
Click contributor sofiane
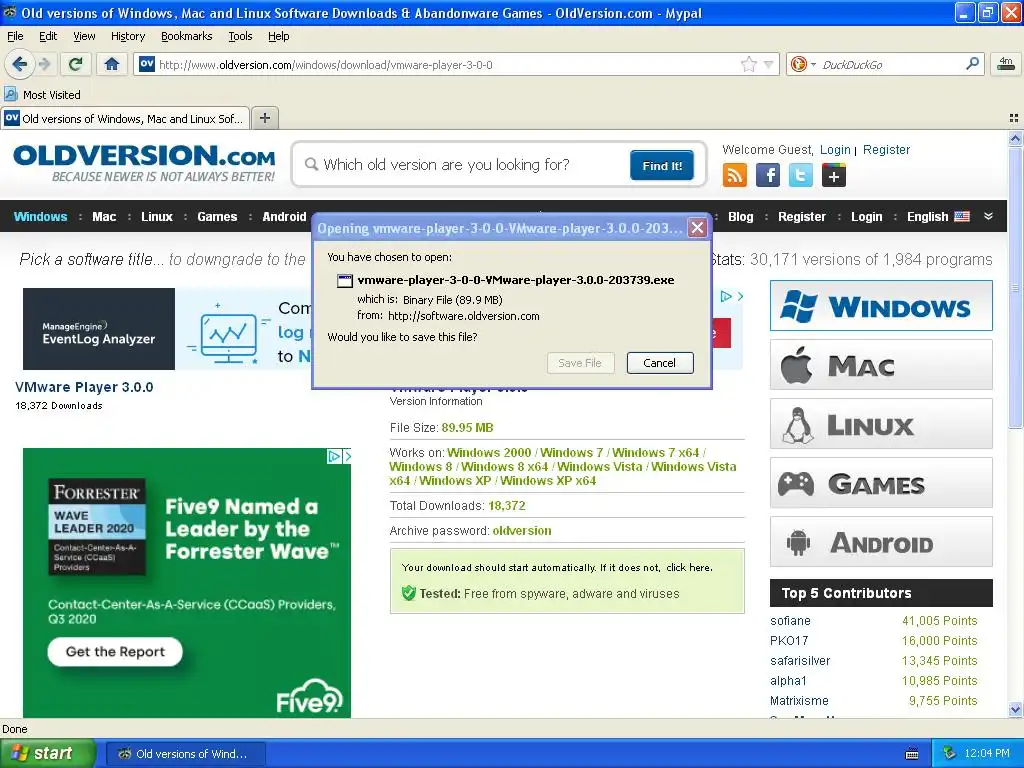[790, 620]
